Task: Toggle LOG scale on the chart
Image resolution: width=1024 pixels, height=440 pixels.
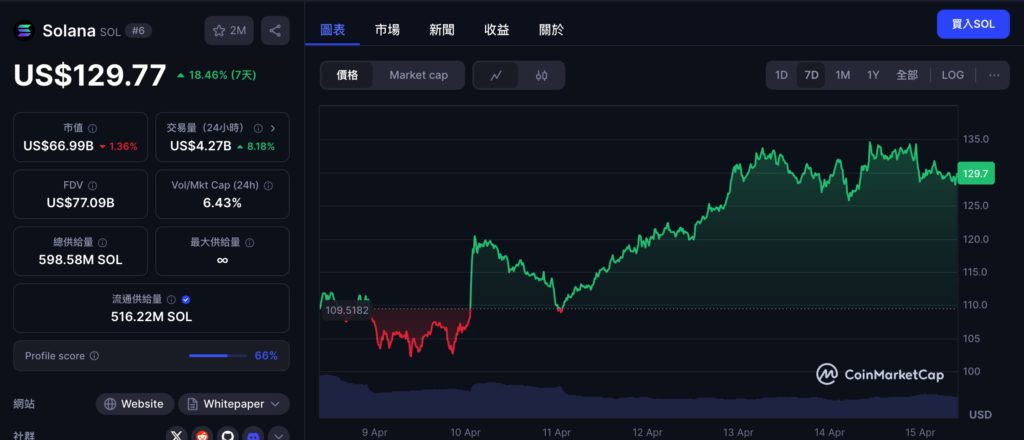Action: (x=953, y=75)
